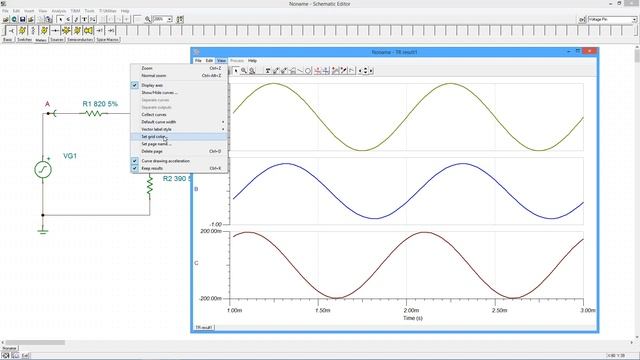
Task: Click the first icon in the bottom status bar
Action: [6, 356]
